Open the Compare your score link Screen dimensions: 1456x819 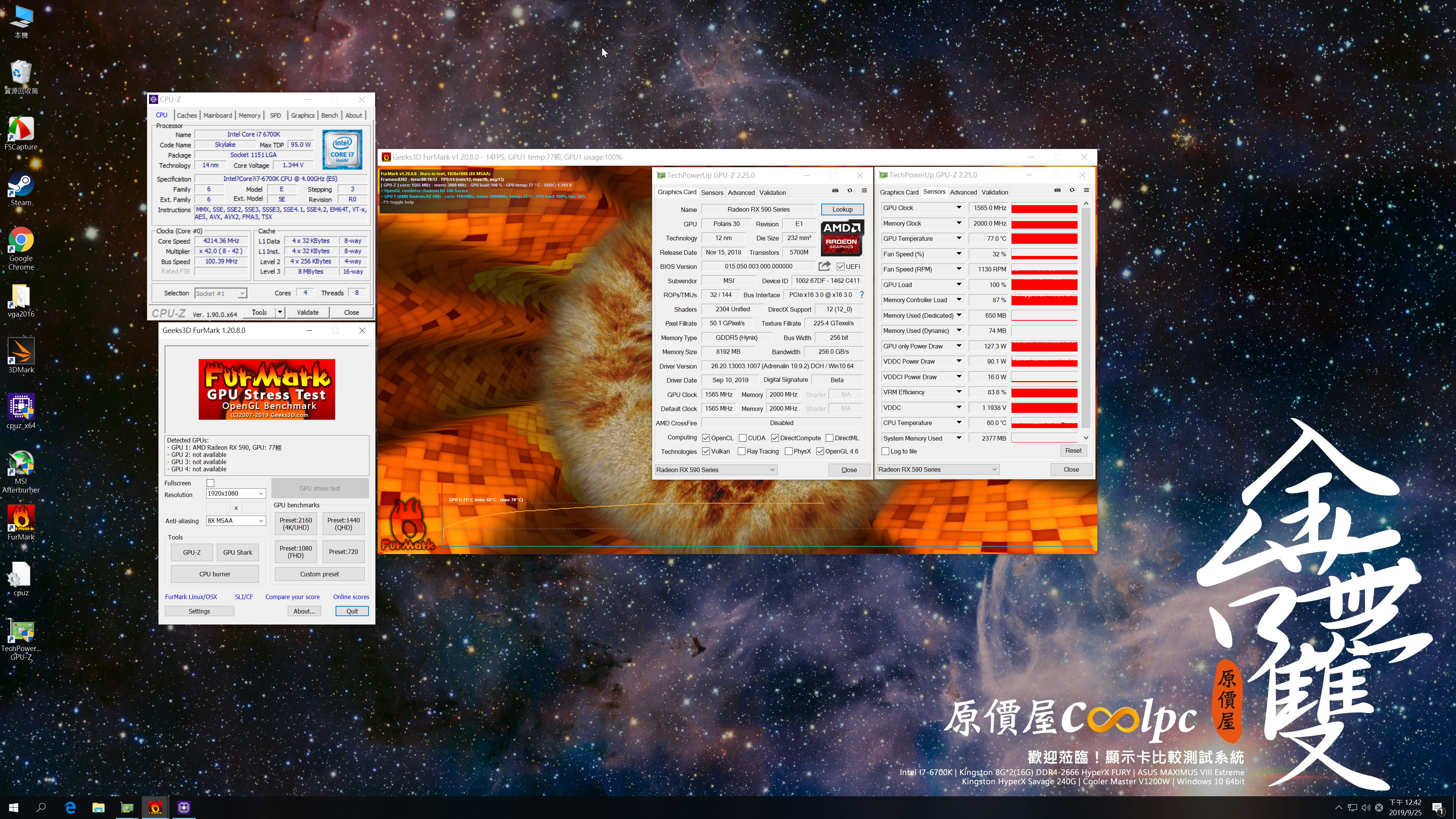point(292,597)
